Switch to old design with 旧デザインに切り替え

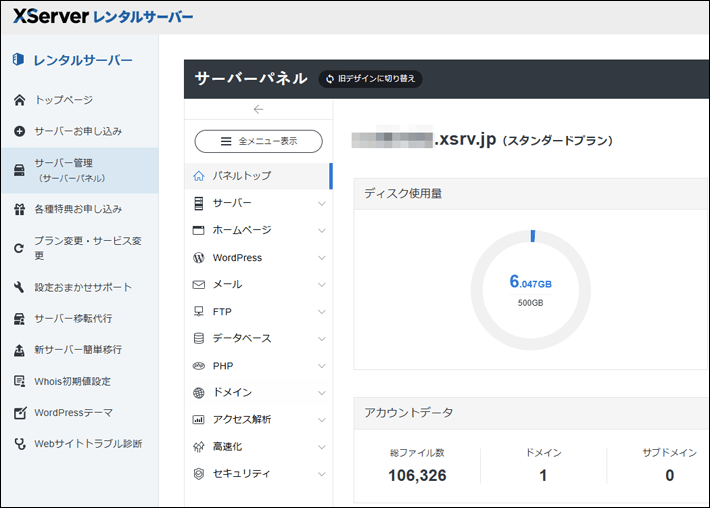click(x=370, y=78)
